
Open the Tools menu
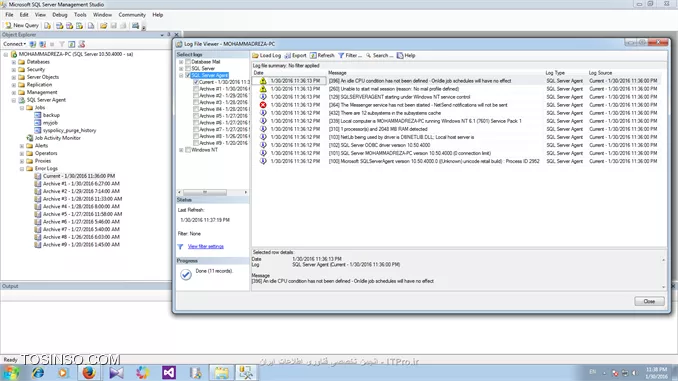(80, 15)
